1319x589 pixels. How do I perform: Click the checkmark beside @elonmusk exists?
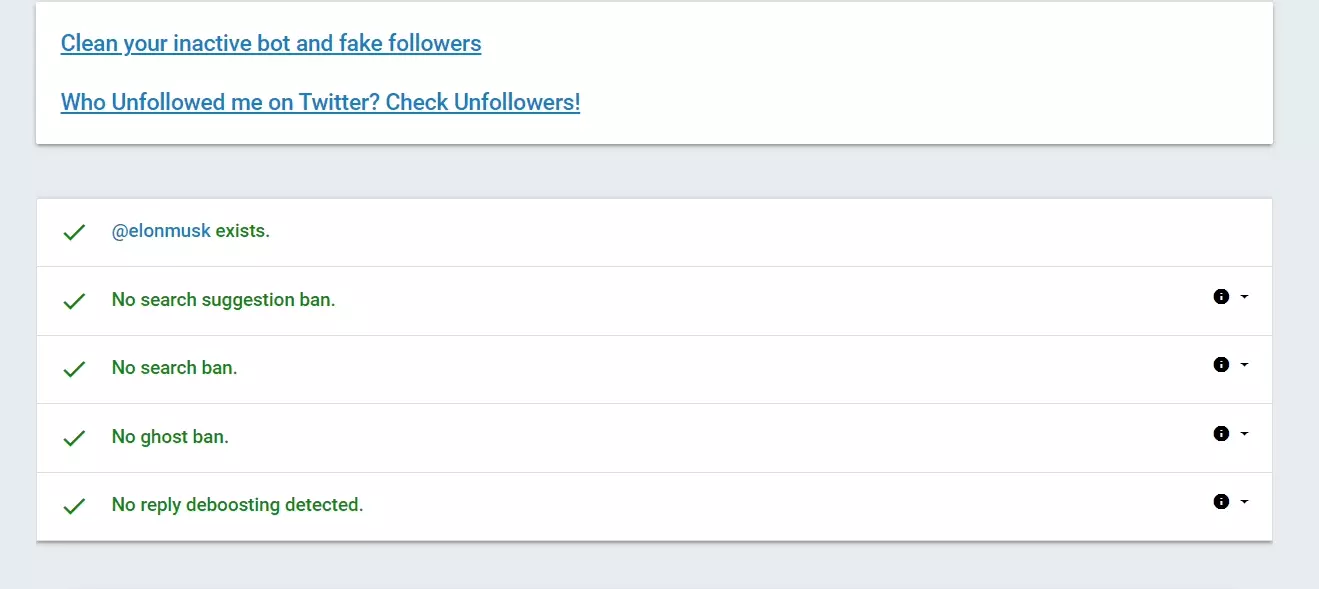(74, 231)
